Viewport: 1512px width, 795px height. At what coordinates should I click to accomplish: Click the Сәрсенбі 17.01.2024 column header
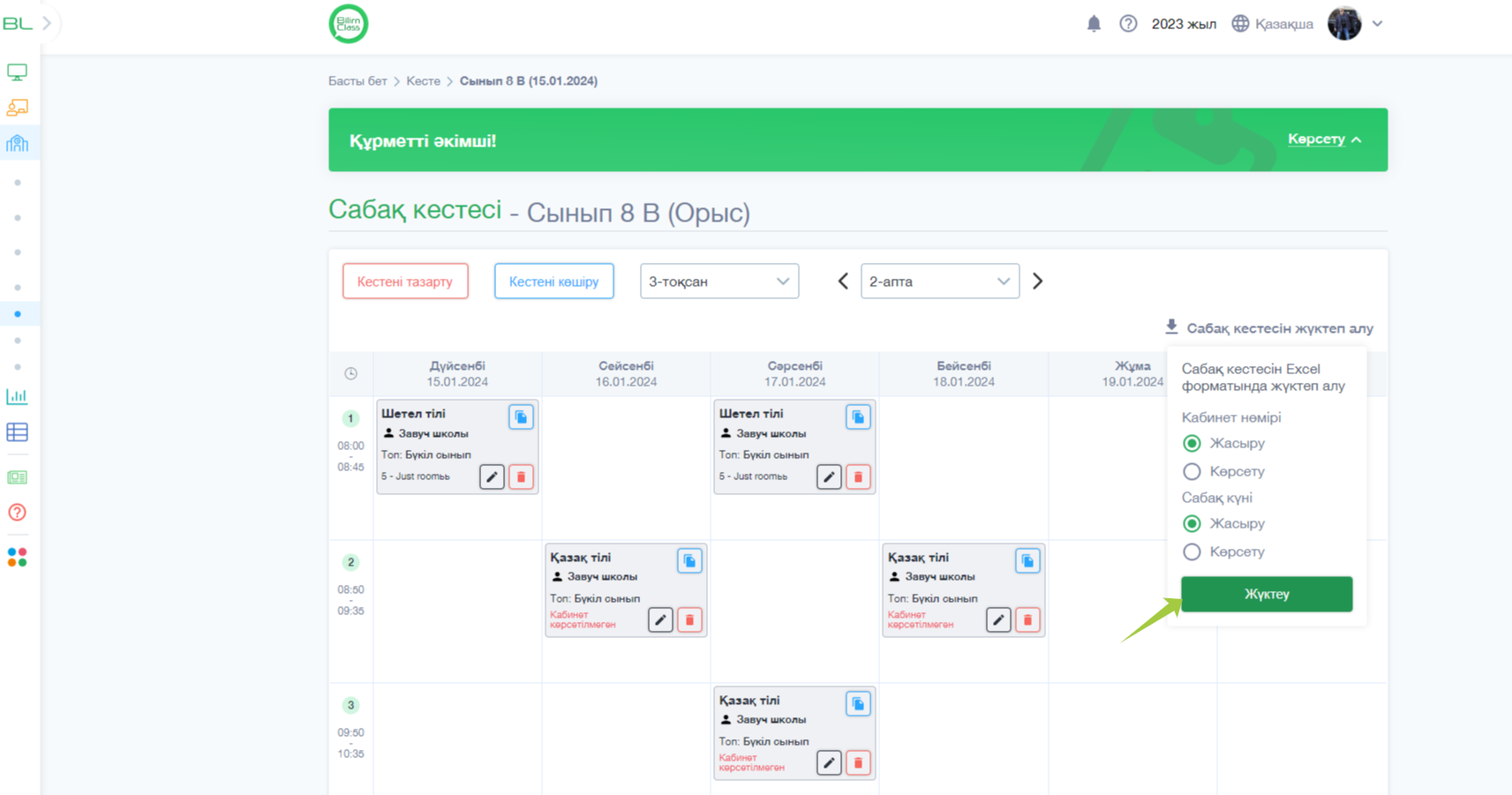794,374
